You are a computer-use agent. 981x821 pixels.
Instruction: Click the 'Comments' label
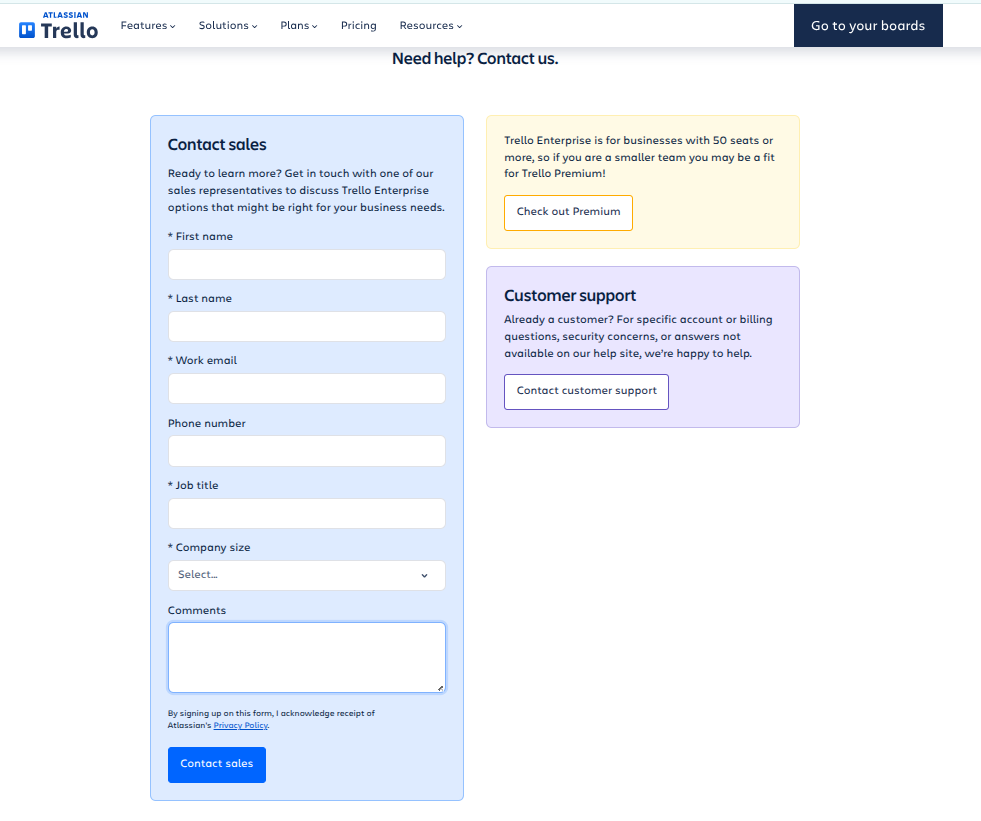[x=196, y=611]
